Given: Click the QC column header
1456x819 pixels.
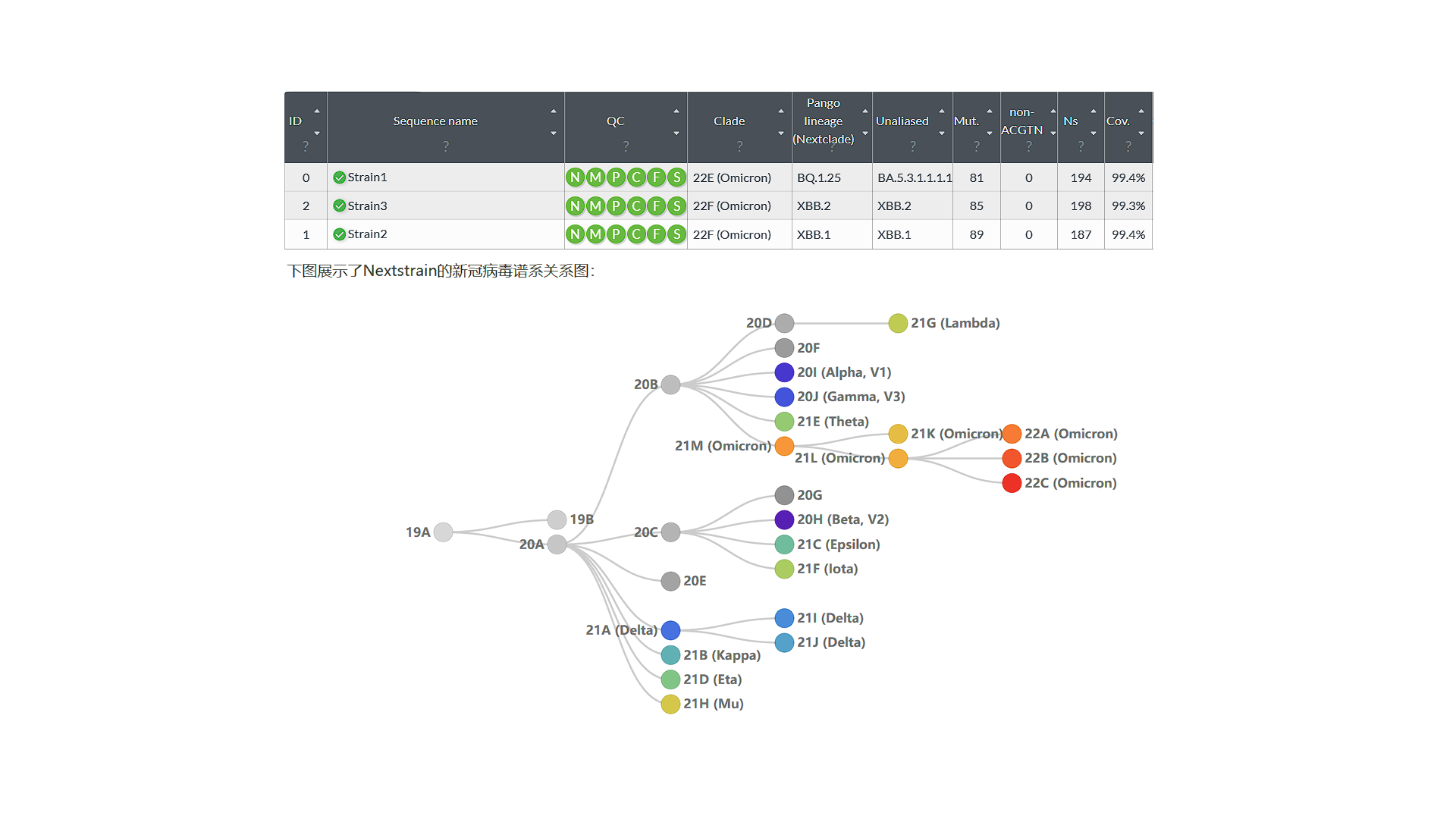Looking at the screenshot, I should point(615,121).
